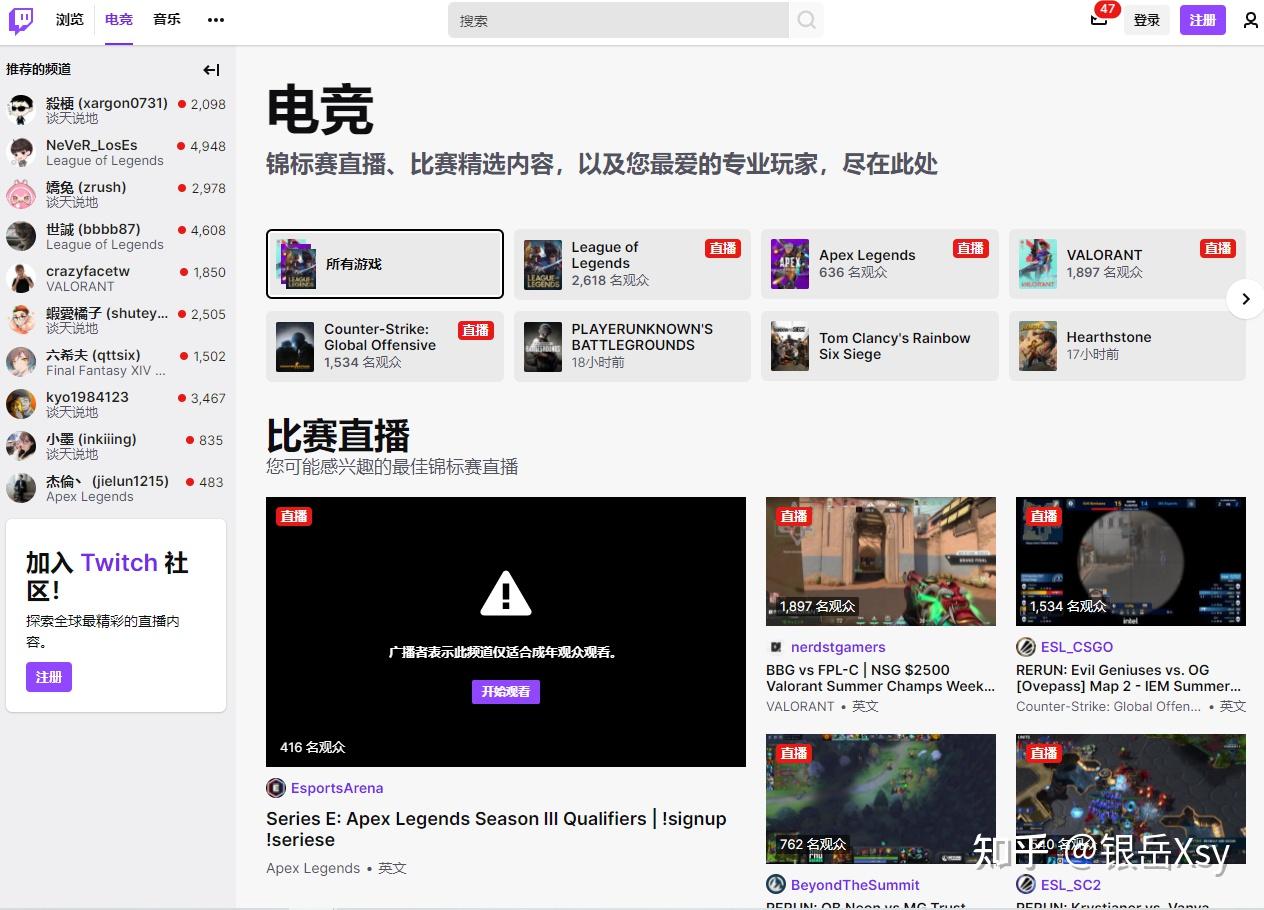Viewport: 1264px width, 910px height.
Task: Click the 登录 login button
Action: [1147, 20]
